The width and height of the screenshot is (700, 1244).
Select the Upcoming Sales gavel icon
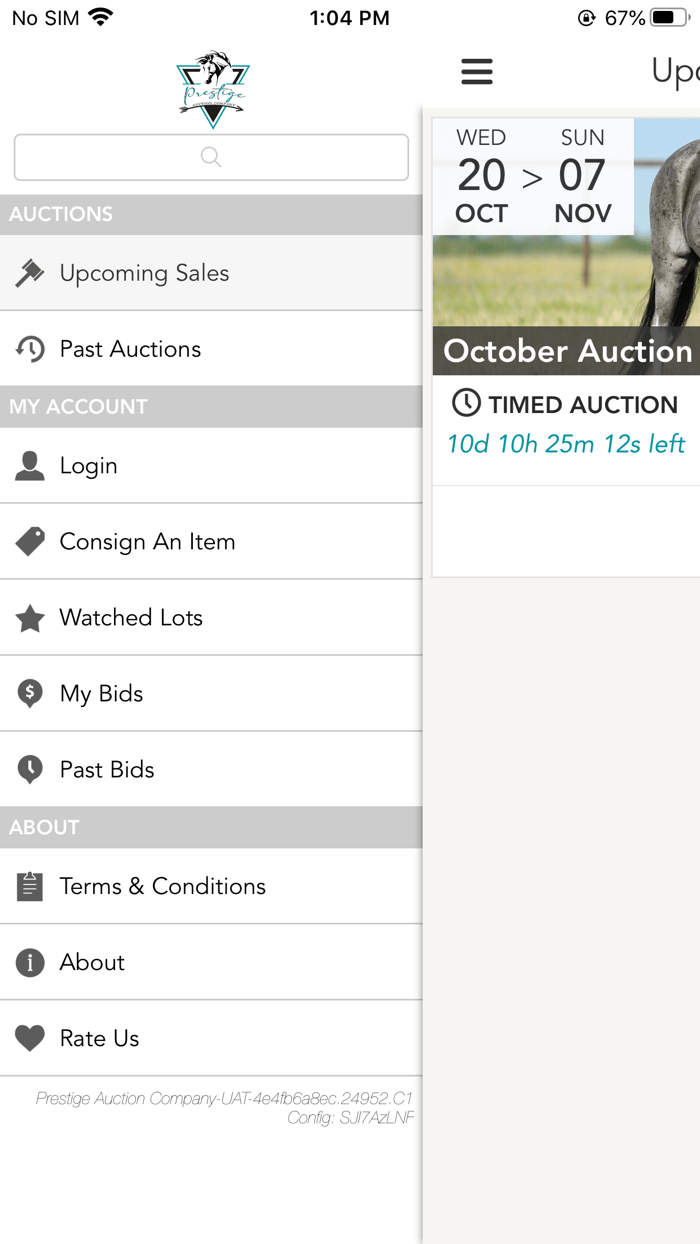[x=30, y=272]
